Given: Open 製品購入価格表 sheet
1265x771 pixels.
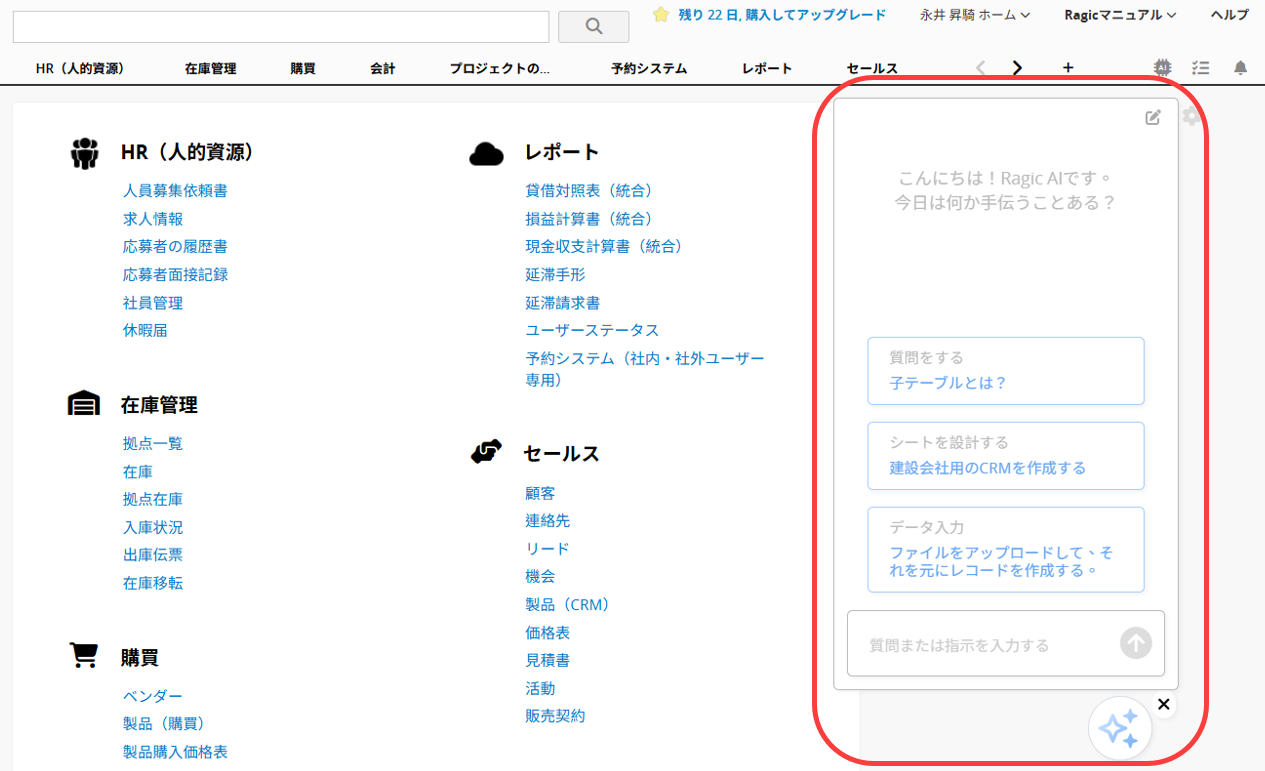Looking at the screenshot, I should click(x=175, y=752).
